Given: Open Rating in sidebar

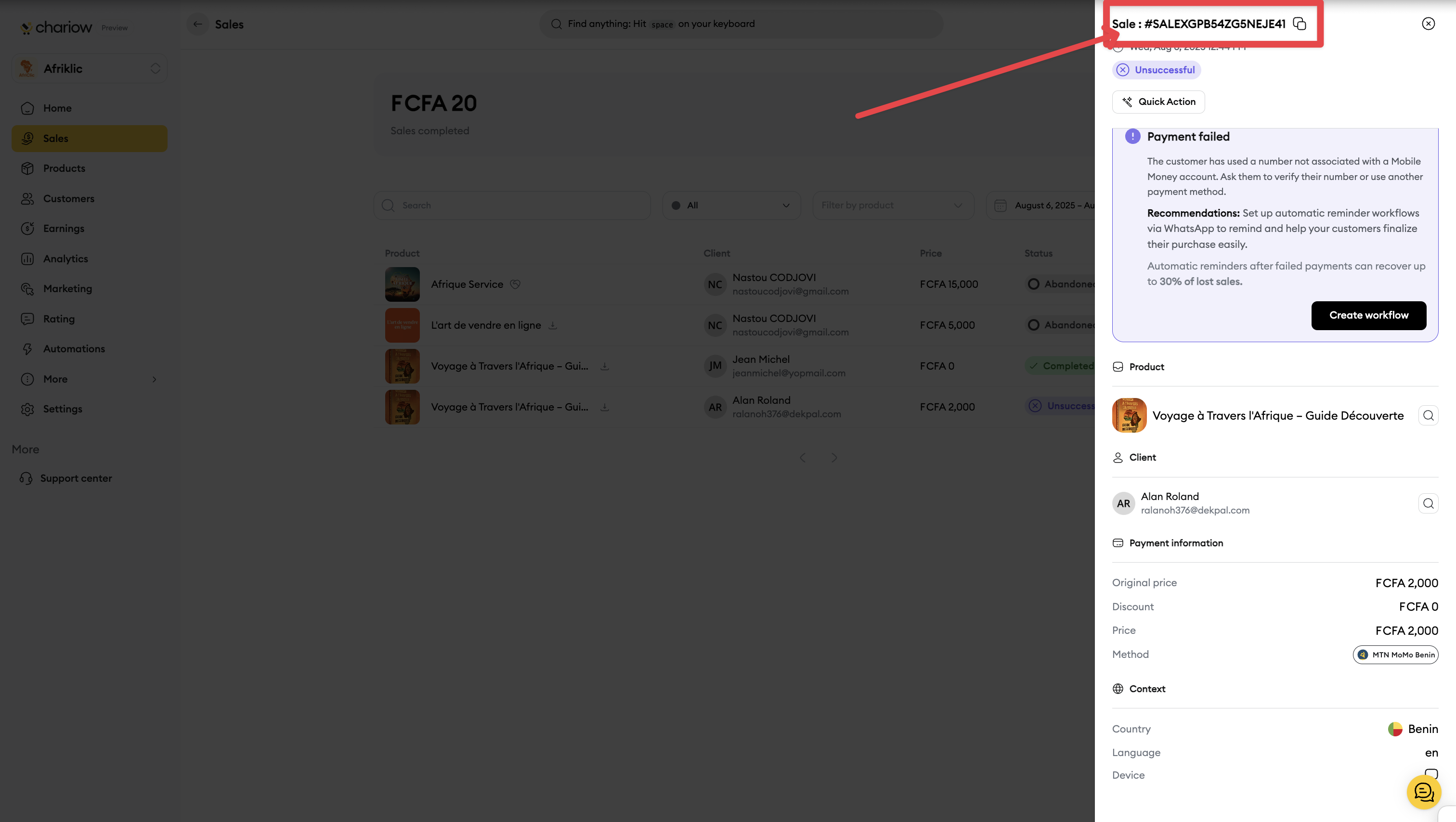Looking at the screenshot, I should [x=89, y=319].
